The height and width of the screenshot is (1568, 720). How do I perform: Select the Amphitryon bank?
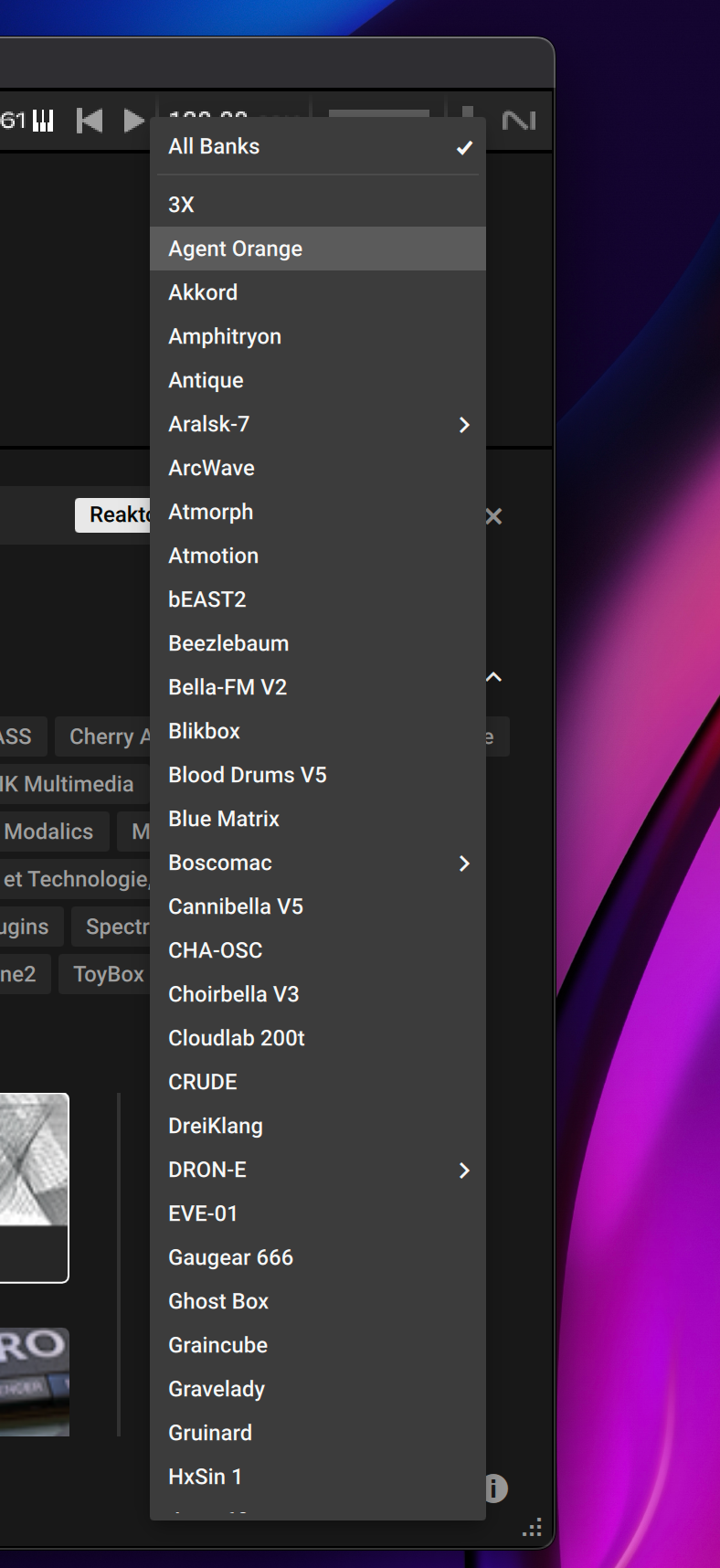click(x=317, y=336)
